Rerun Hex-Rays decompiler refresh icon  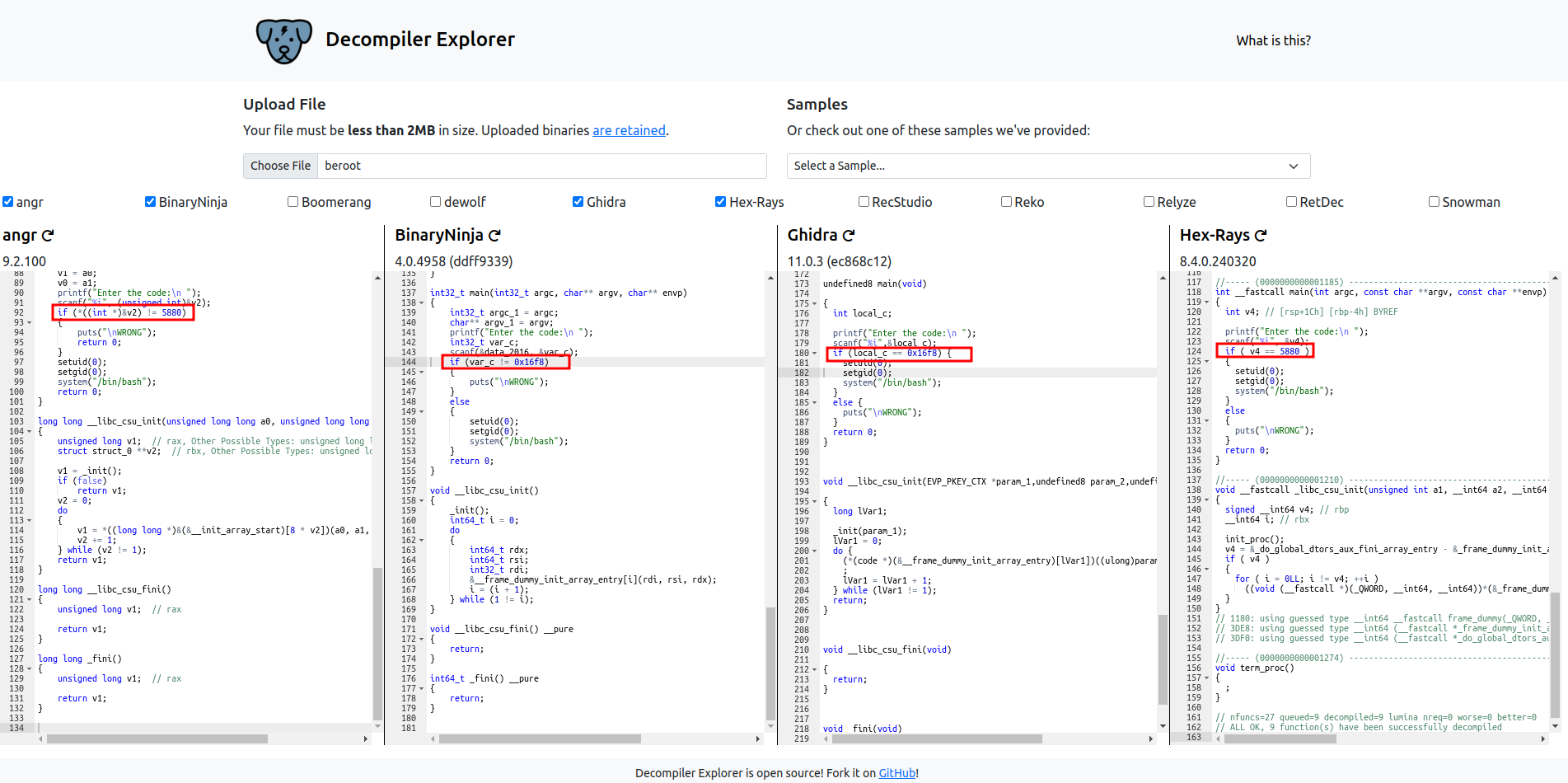pyautogui.click(x=1261, y=236)
